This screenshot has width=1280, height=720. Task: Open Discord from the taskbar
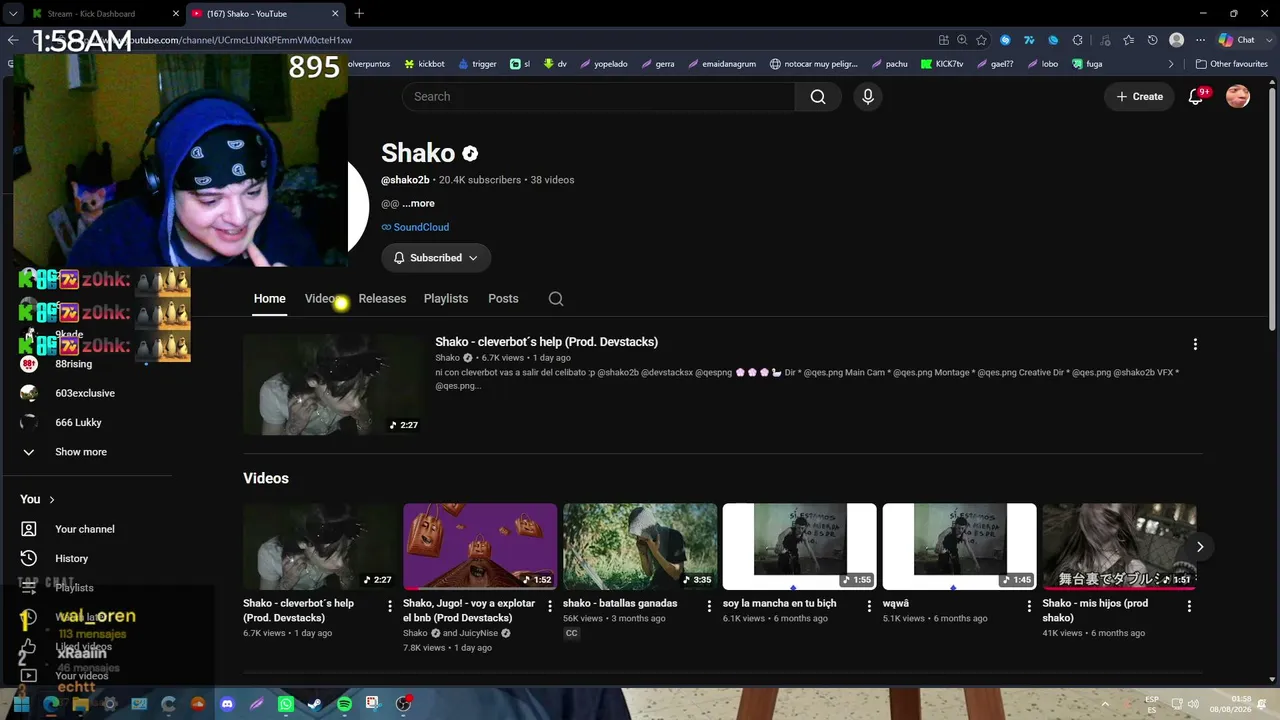pyautogui.click(x=227, y=704)
